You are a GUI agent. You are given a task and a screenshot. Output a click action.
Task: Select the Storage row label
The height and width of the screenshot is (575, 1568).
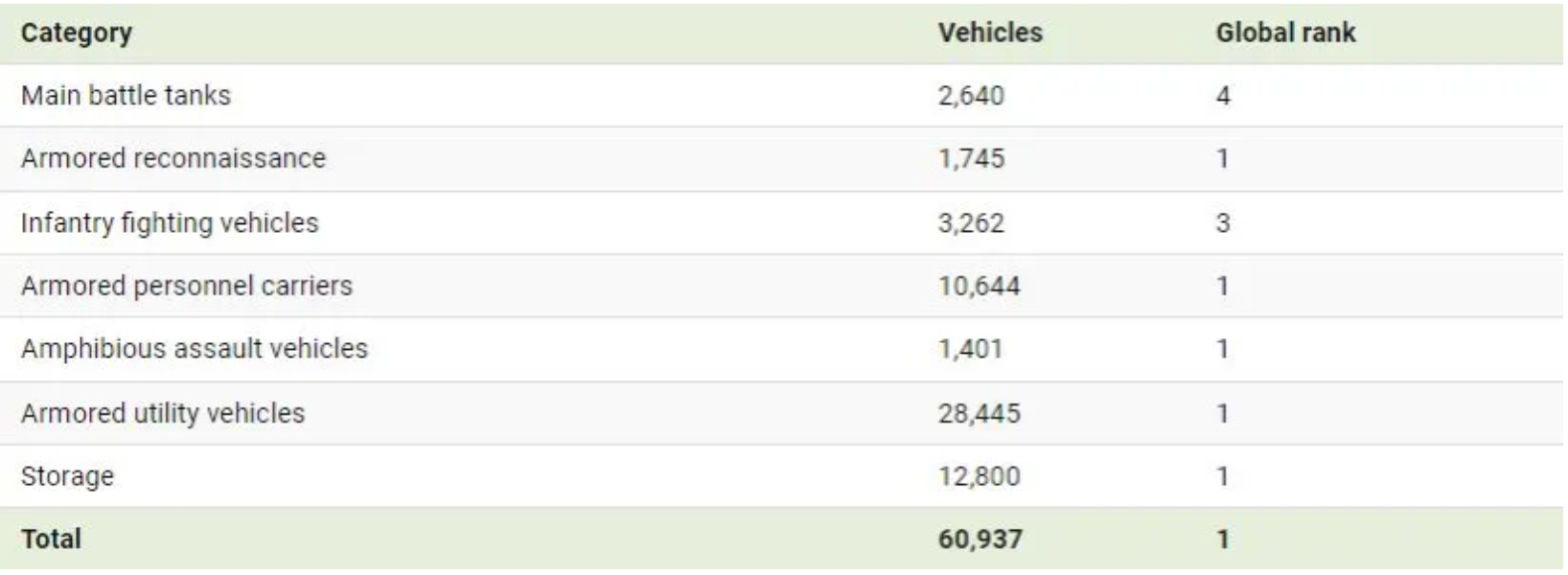(67, 476)
